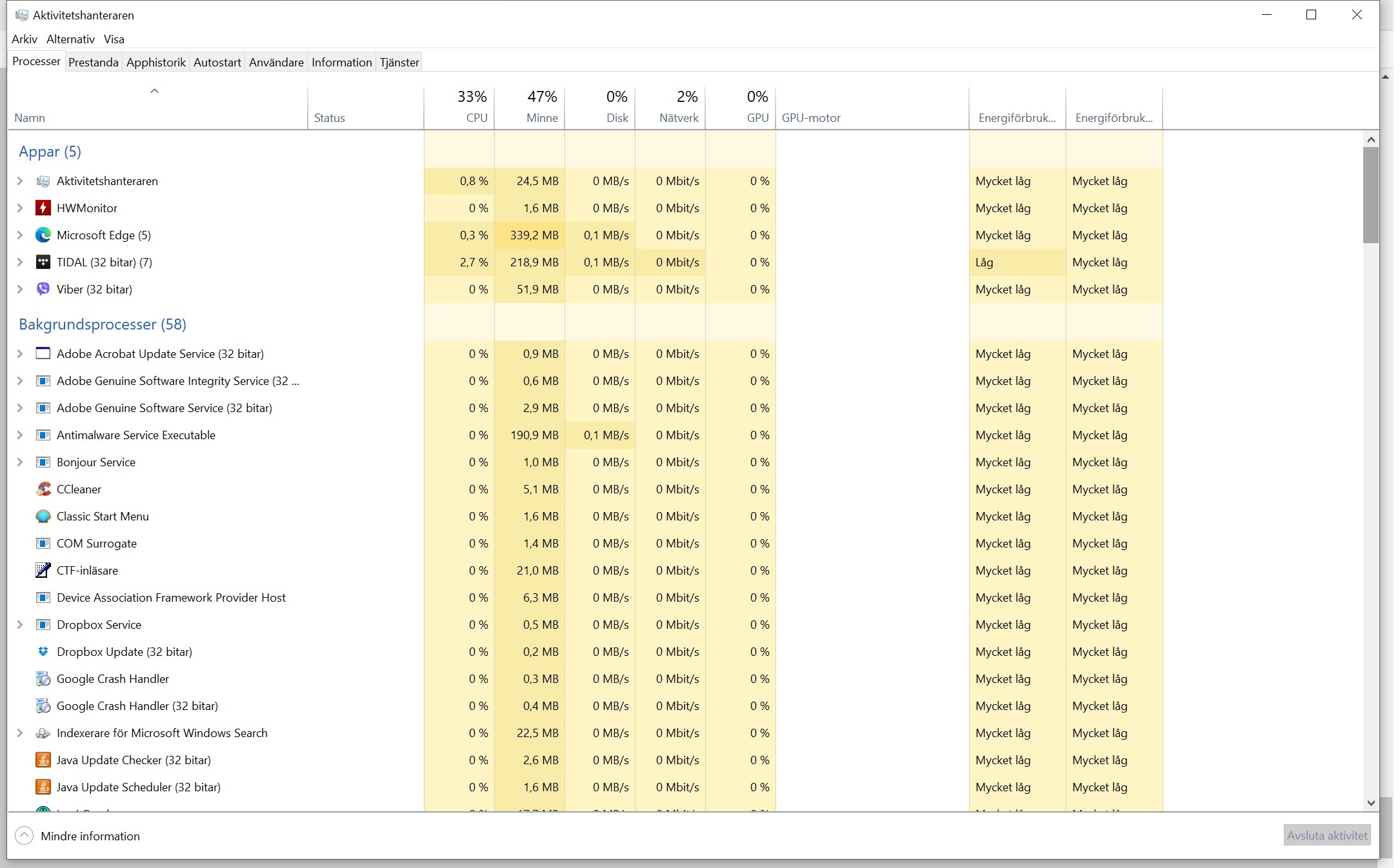Switch to the Prestanda tab
Screen dimensions: 1400x868
[94, 63]
